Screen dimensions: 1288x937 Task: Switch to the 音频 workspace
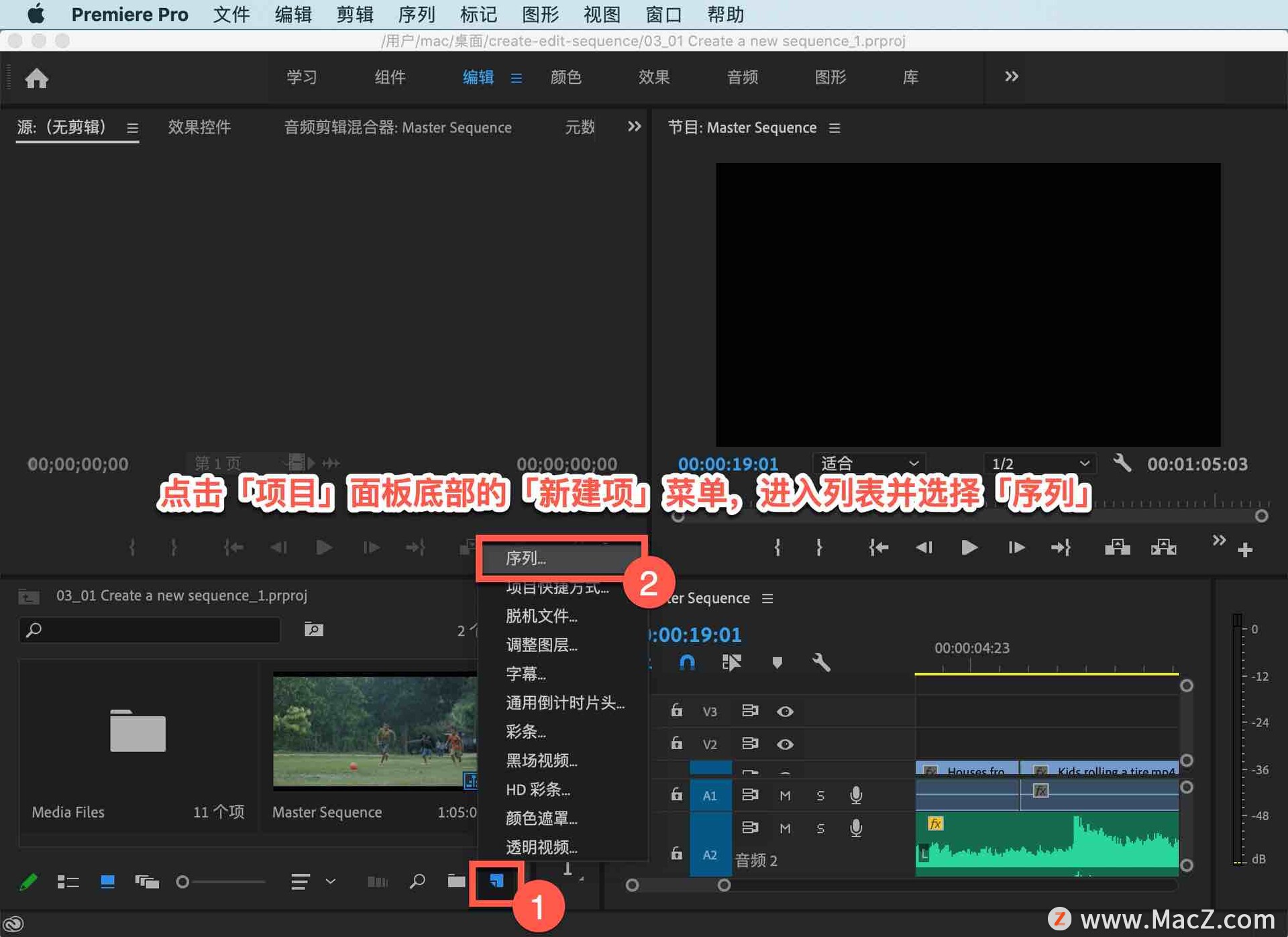[743, 77]
